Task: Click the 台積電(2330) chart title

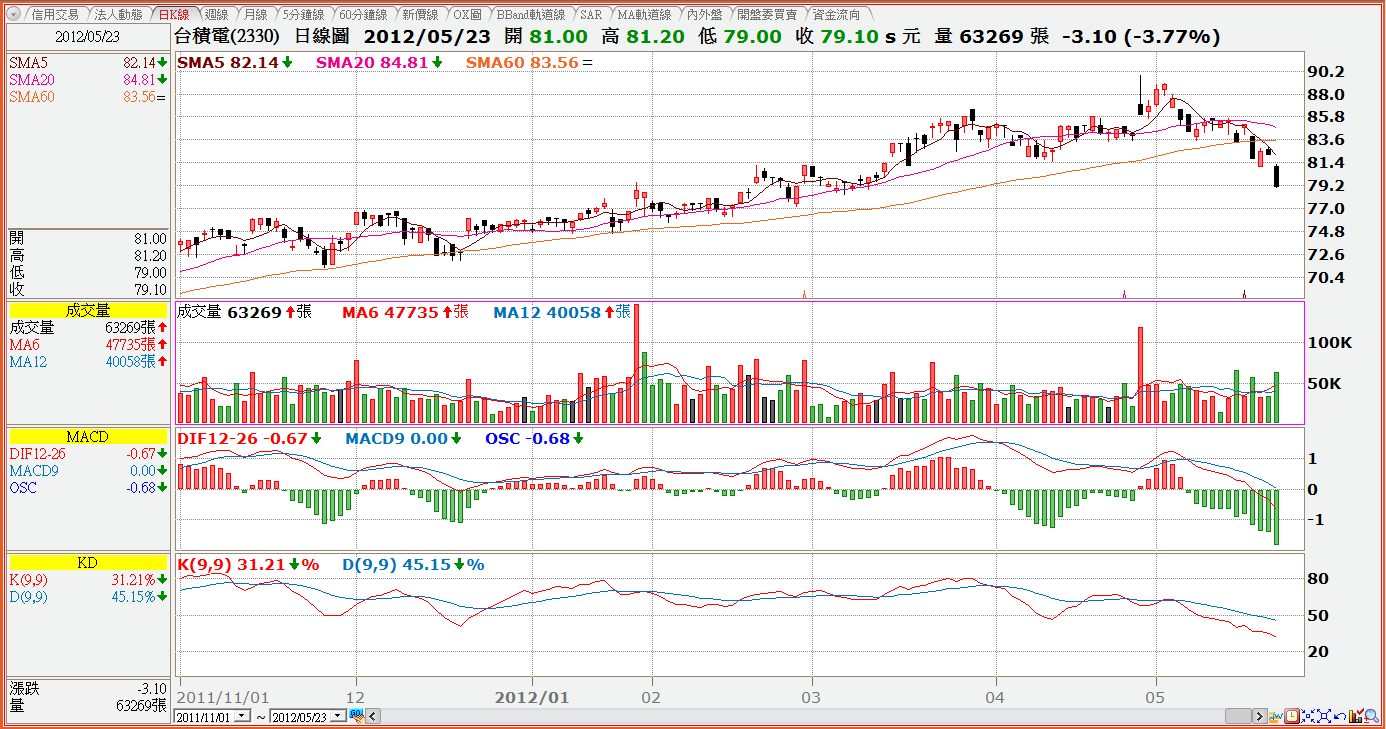Action: tap(226, 36)
